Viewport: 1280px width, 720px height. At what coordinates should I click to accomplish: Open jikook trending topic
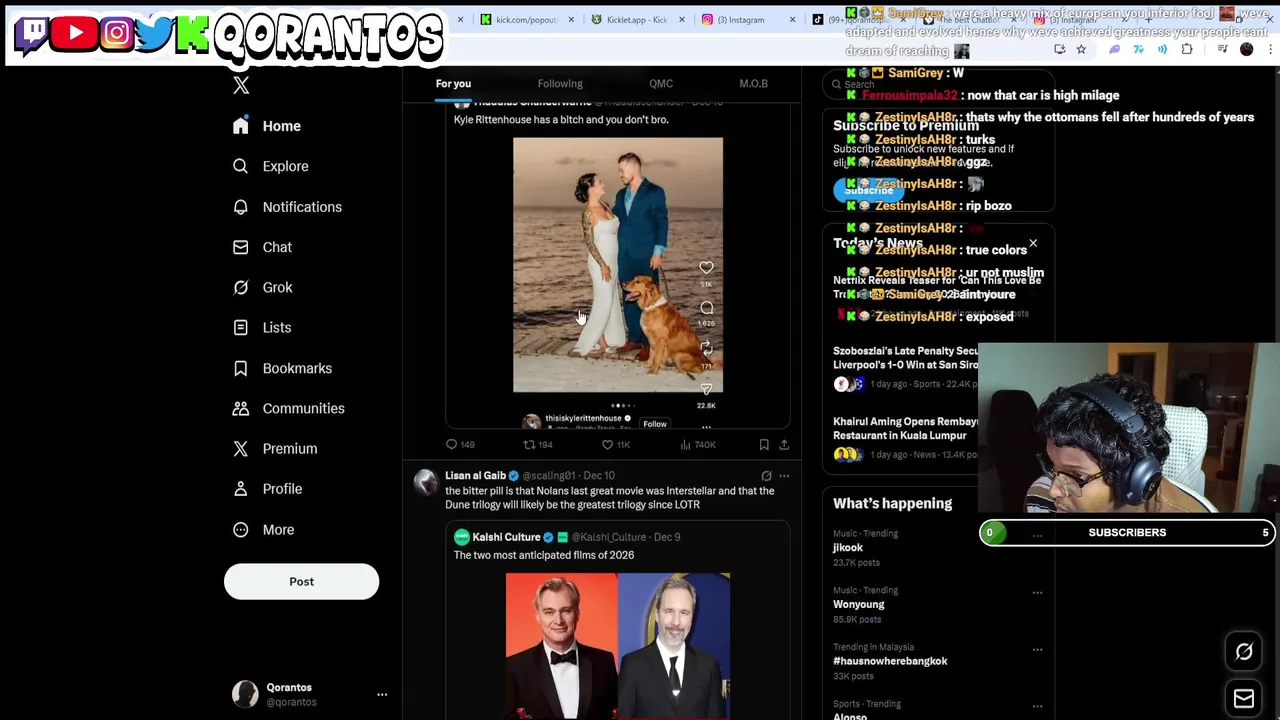[x=848, y=548]
